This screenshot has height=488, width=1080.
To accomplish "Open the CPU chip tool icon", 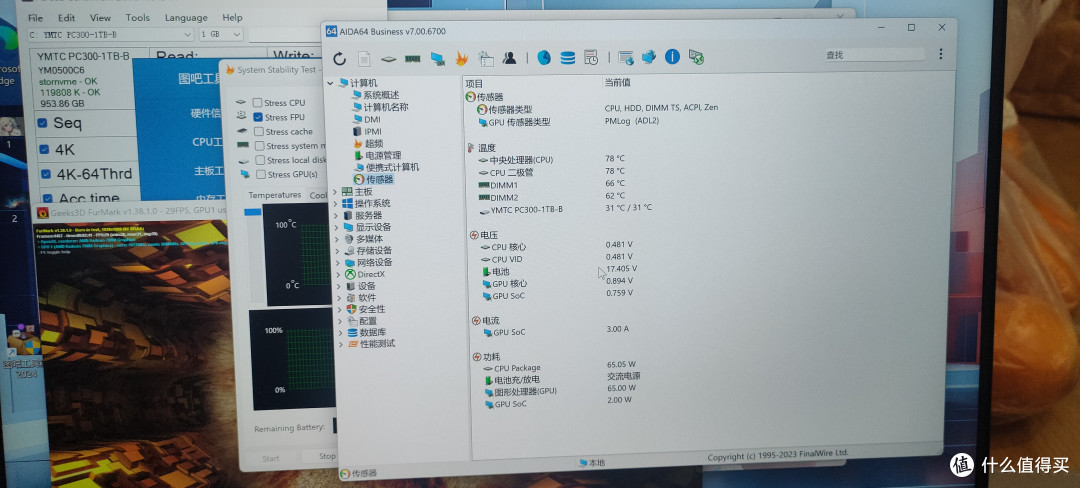I will (x=388, y=59).
